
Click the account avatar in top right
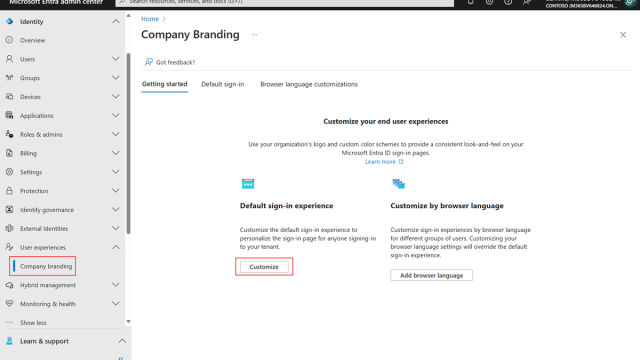630,3
